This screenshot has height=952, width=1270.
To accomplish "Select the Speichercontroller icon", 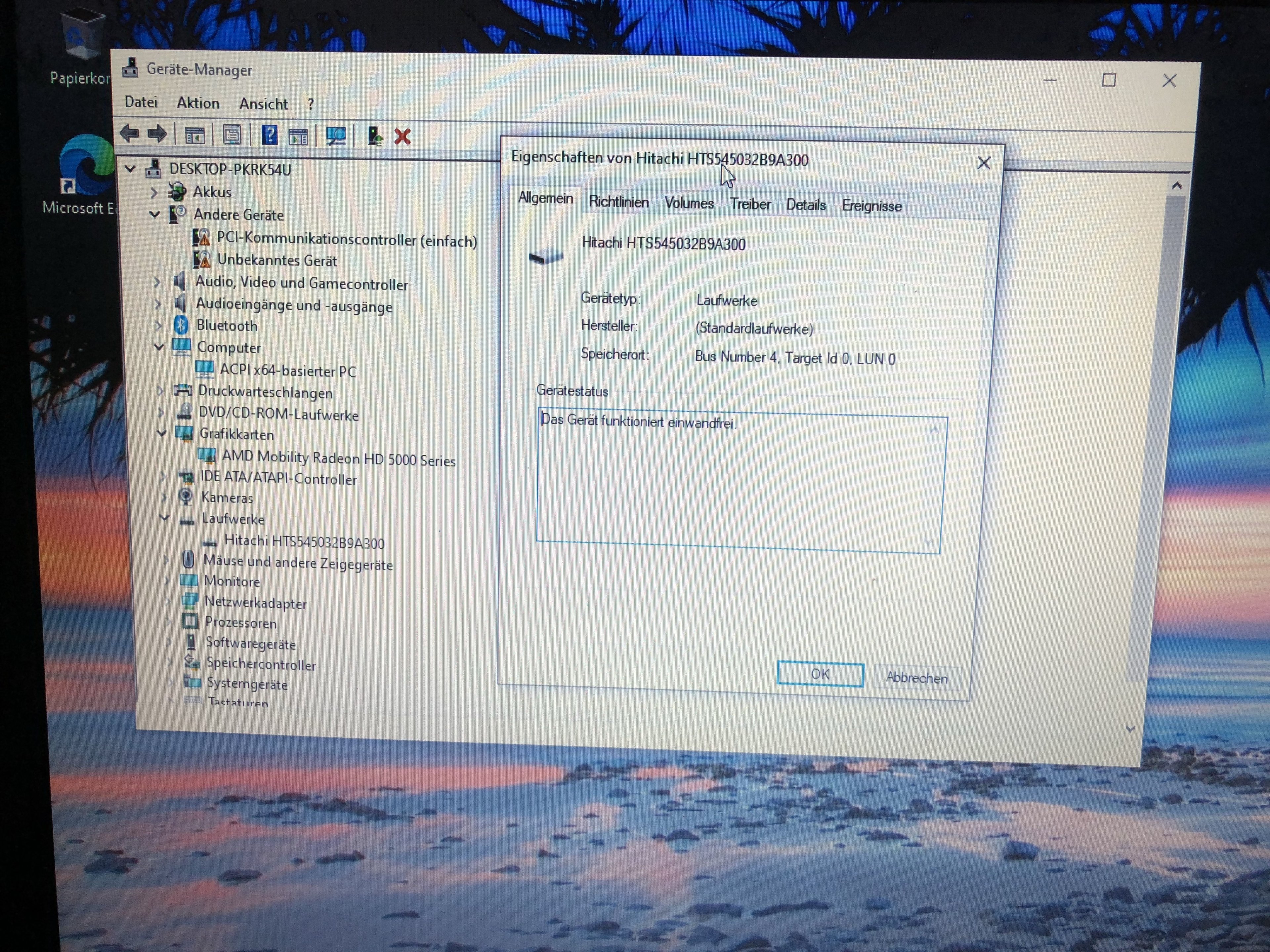I will (x=192, y=662).
